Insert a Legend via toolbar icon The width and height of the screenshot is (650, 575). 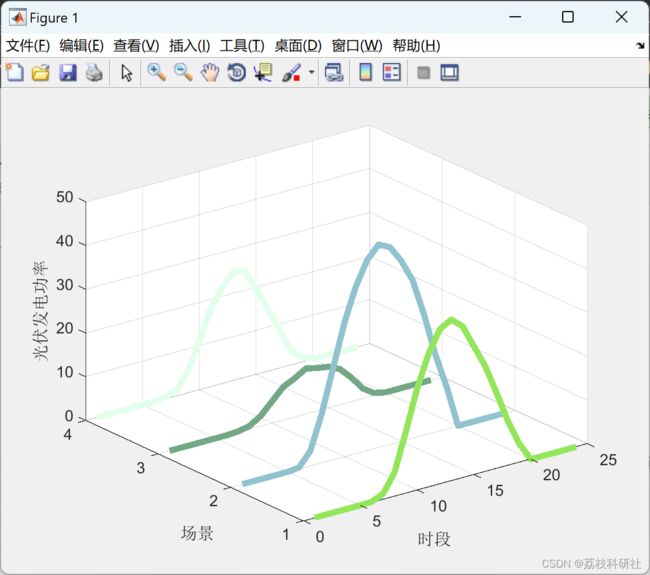[392, 73]
